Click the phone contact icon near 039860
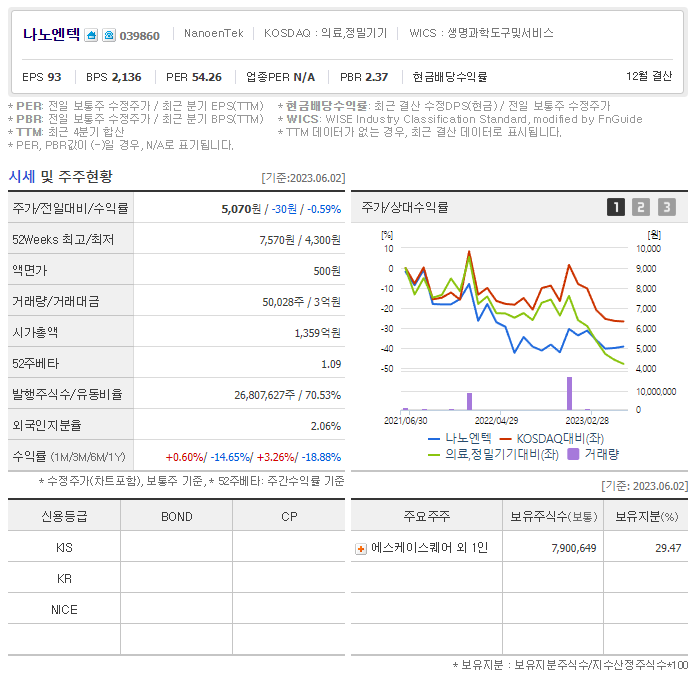The height and width of the screenshot is (677, 697). [x=109, y=35]
